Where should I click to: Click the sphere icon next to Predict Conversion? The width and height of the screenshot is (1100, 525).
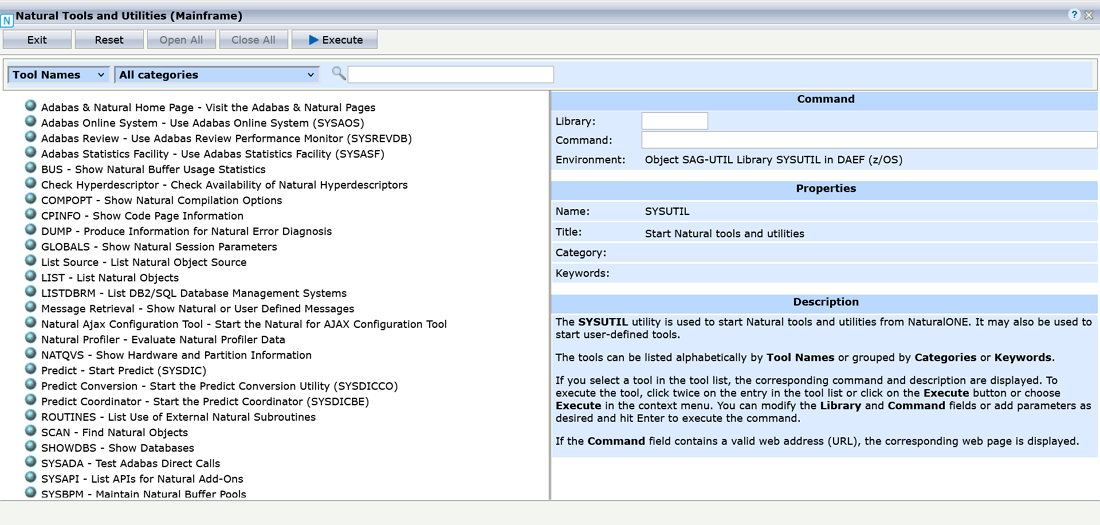point(30,385)
